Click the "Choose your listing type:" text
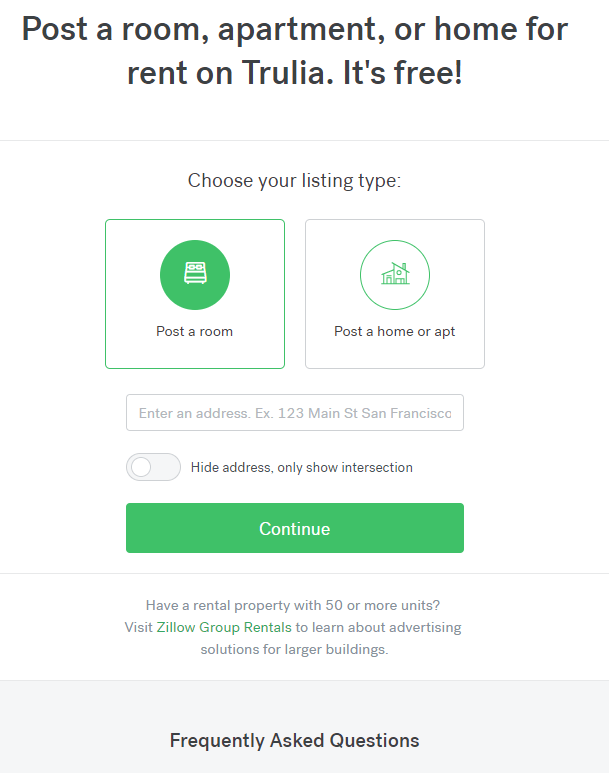Screen dimensions: 609x773 click(294, 181)
